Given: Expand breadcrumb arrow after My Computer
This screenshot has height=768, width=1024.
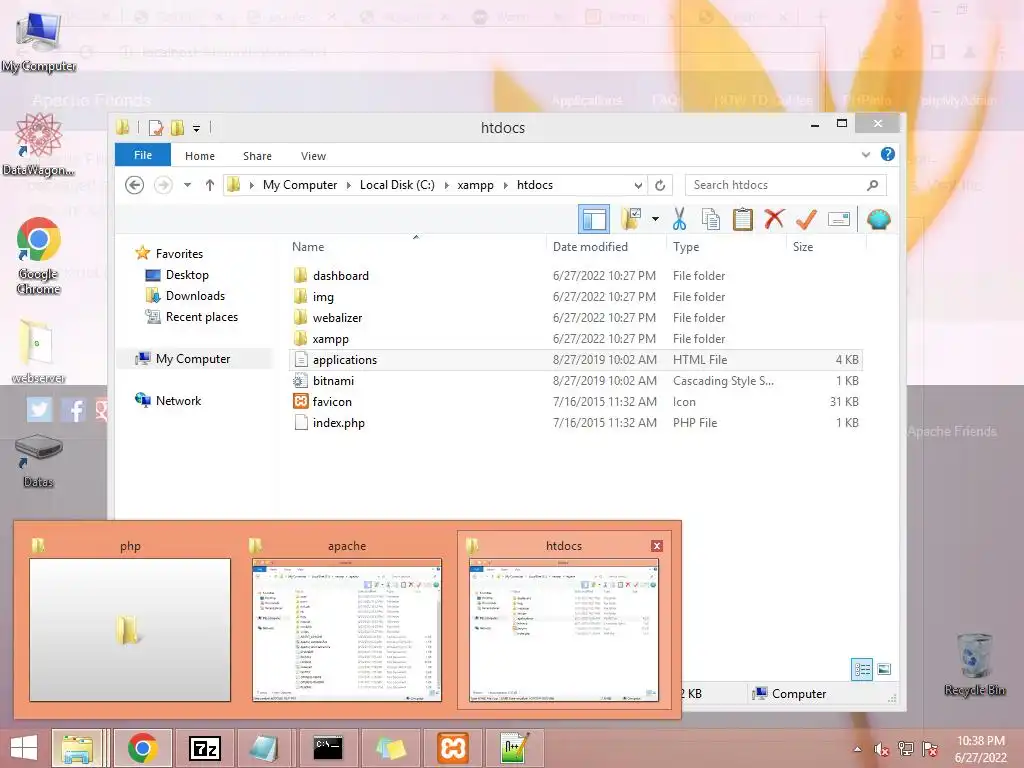Looking at the screenshot, I should [349, 185].
